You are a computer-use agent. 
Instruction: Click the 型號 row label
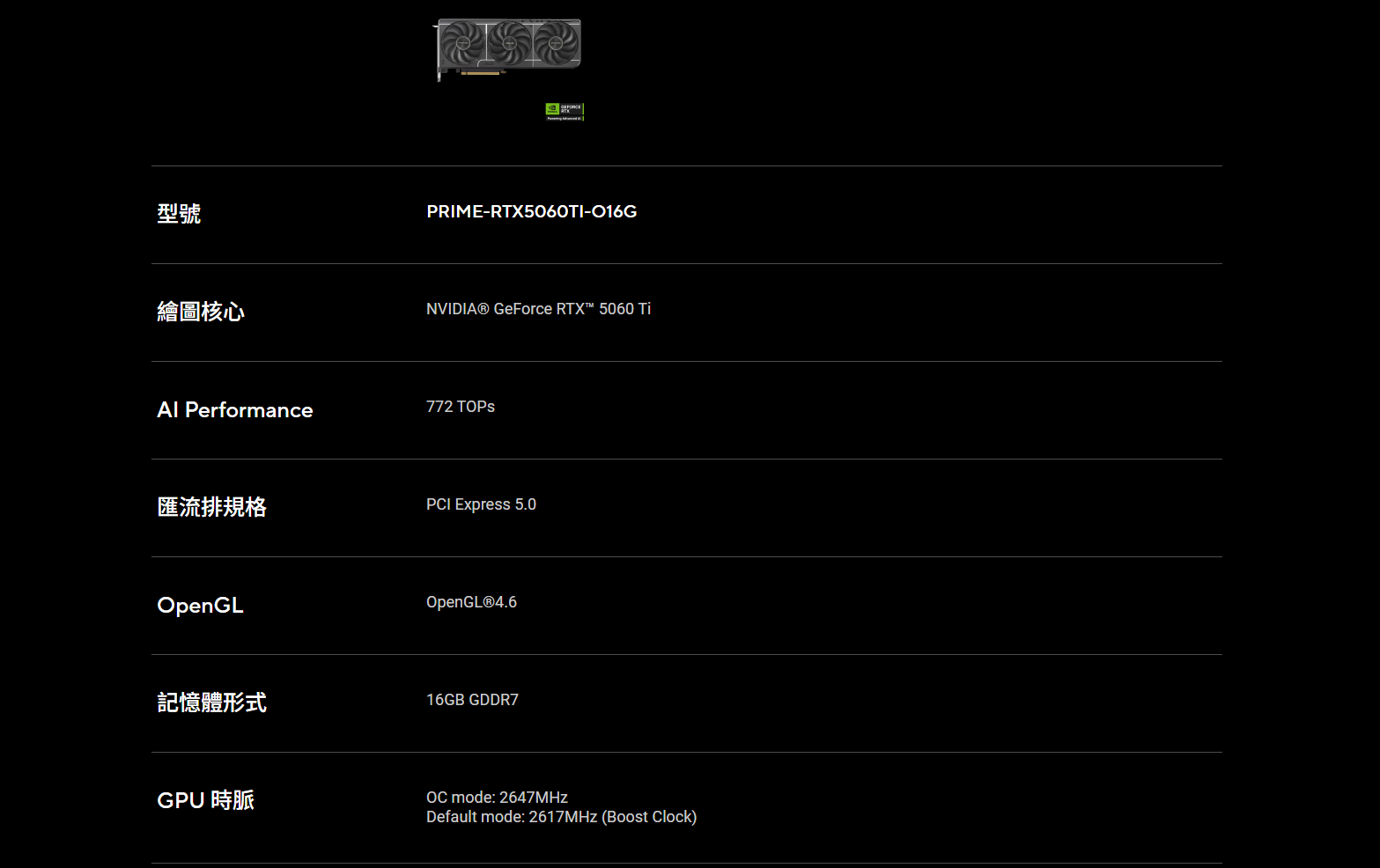[x=179, y=213]
